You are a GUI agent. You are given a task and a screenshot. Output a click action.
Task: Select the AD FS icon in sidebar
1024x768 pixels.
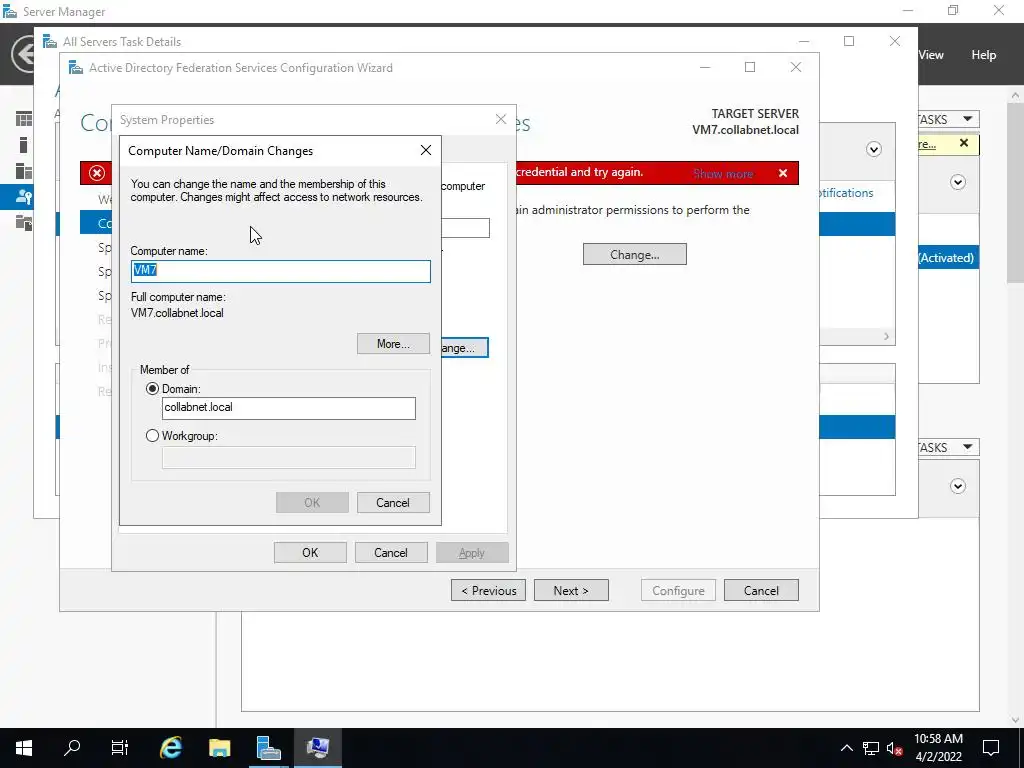[x=24, y=197]
